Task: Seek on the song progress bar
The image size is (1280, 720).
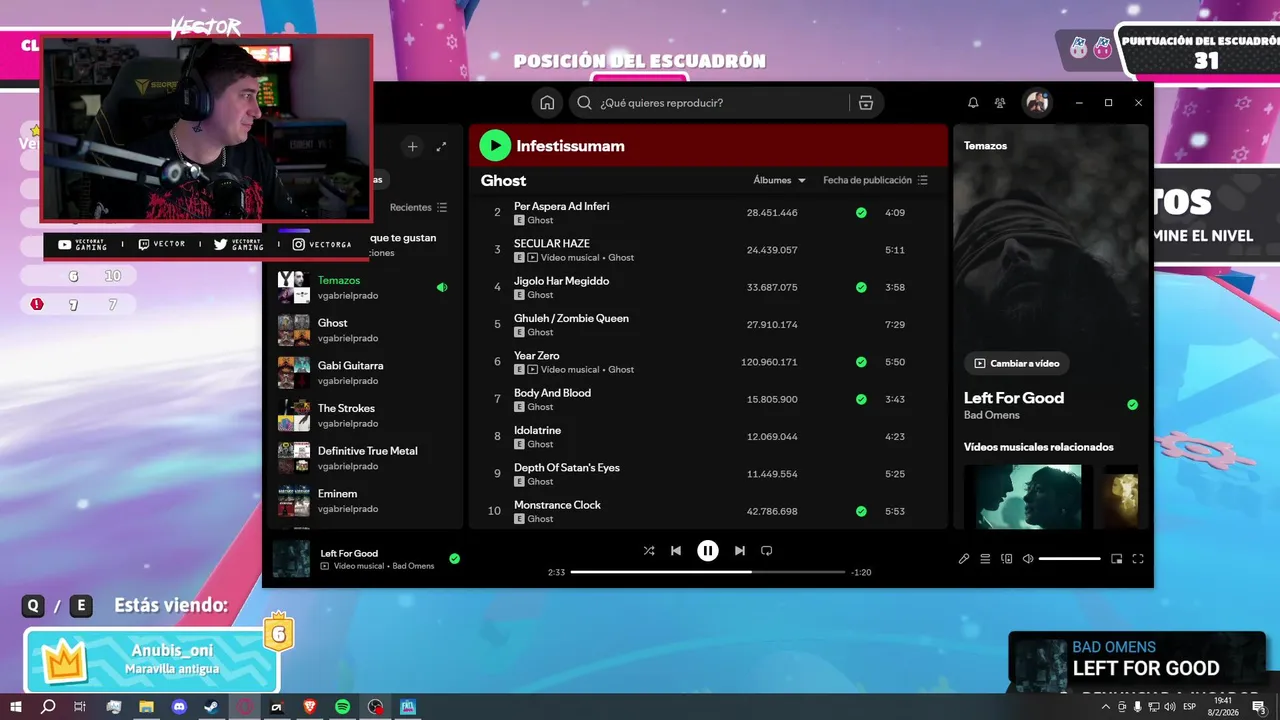Action: [708, 572]
